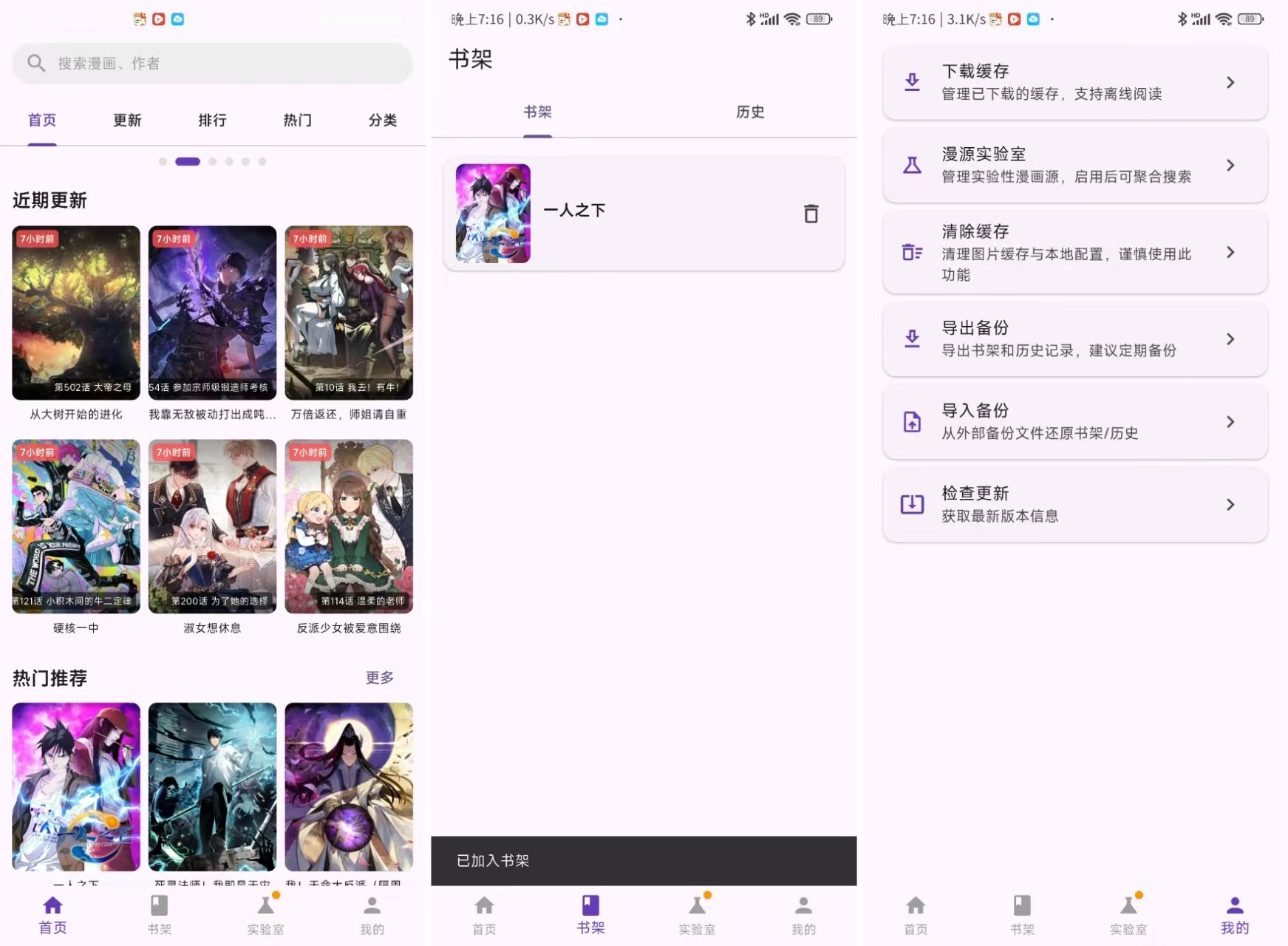Tap the 导出备份 export backup icon

pos(912,339)
